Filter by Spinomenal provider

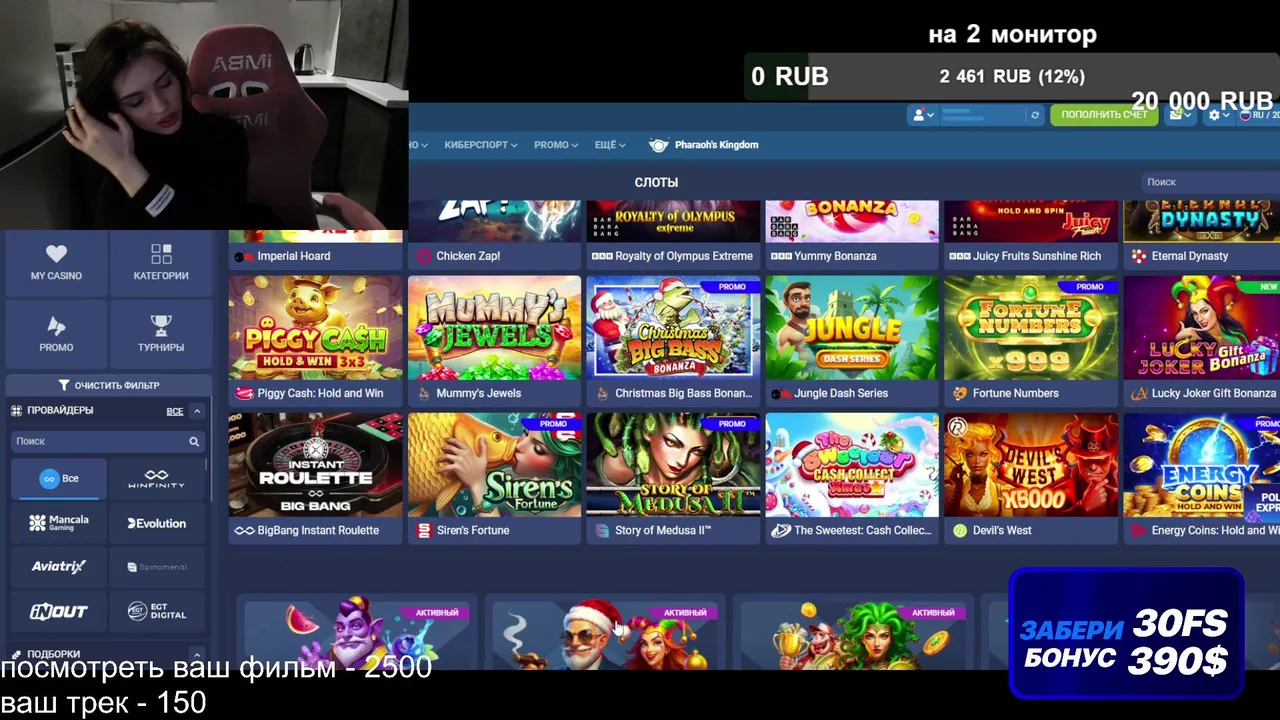[x=156, y=567]
